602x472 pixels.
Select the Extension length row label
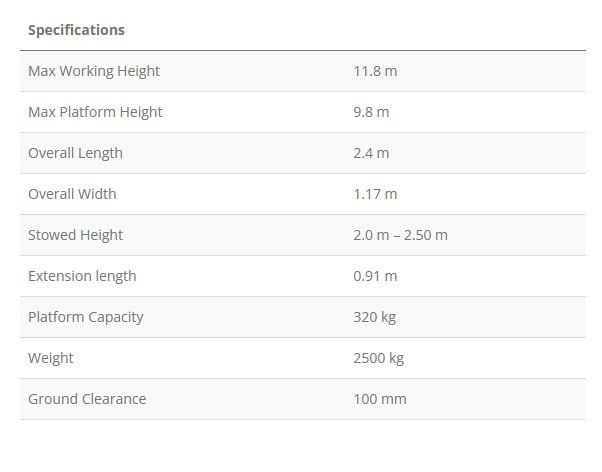click(82, 276)
